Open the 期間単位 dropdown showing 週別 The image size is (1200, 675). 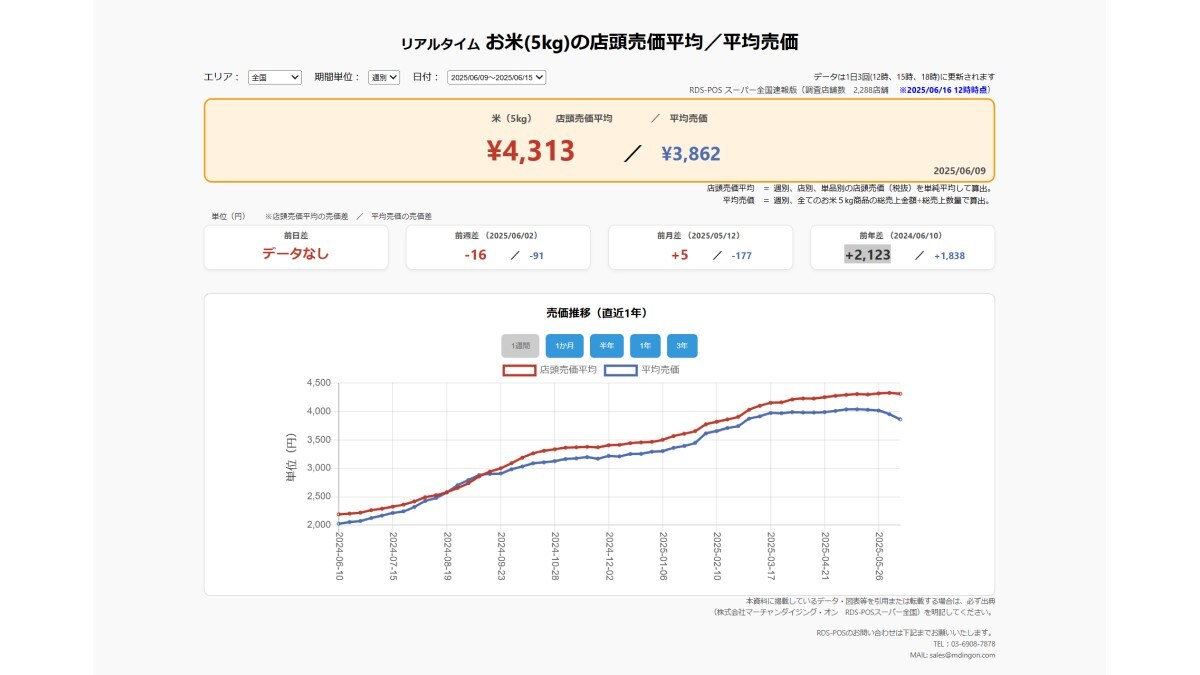pos(382,78)
